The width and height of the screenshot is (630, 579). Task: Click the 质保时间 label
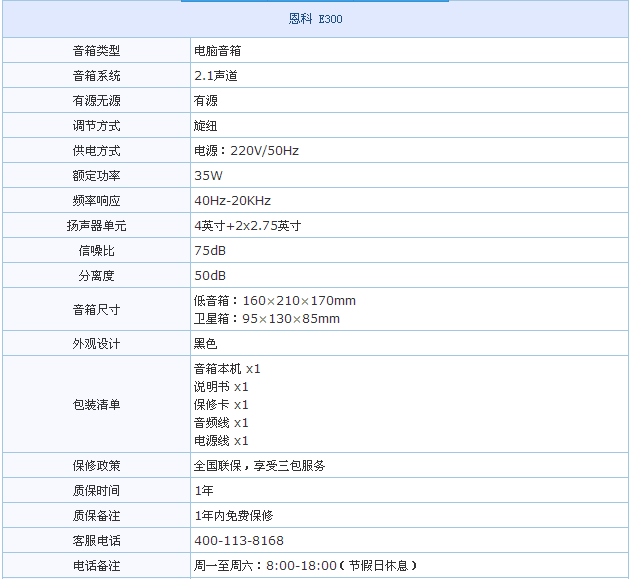(96, 491)
